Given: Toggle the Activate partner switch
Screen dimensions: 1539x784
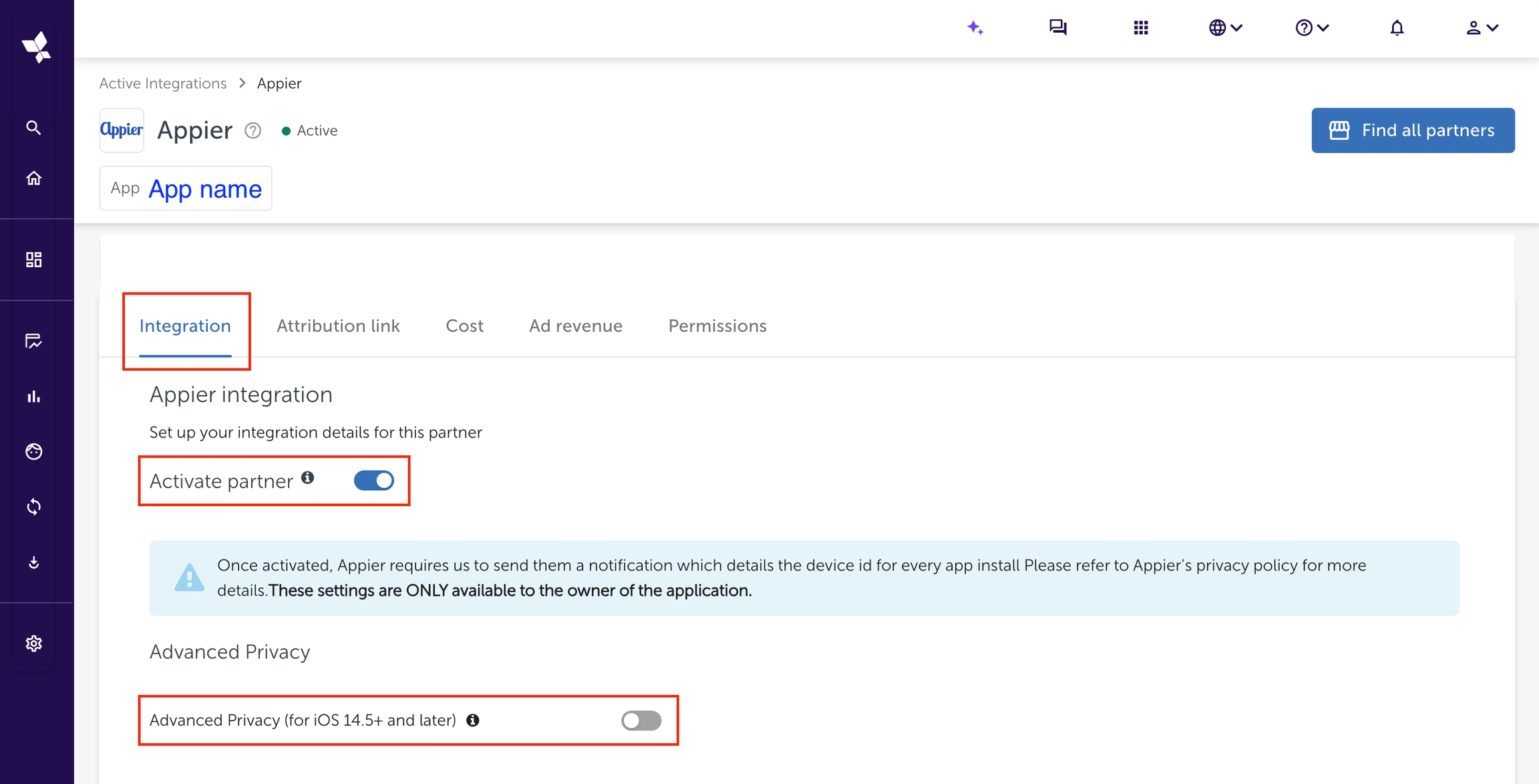Looking at the screenshot, I should click(373, 481).
